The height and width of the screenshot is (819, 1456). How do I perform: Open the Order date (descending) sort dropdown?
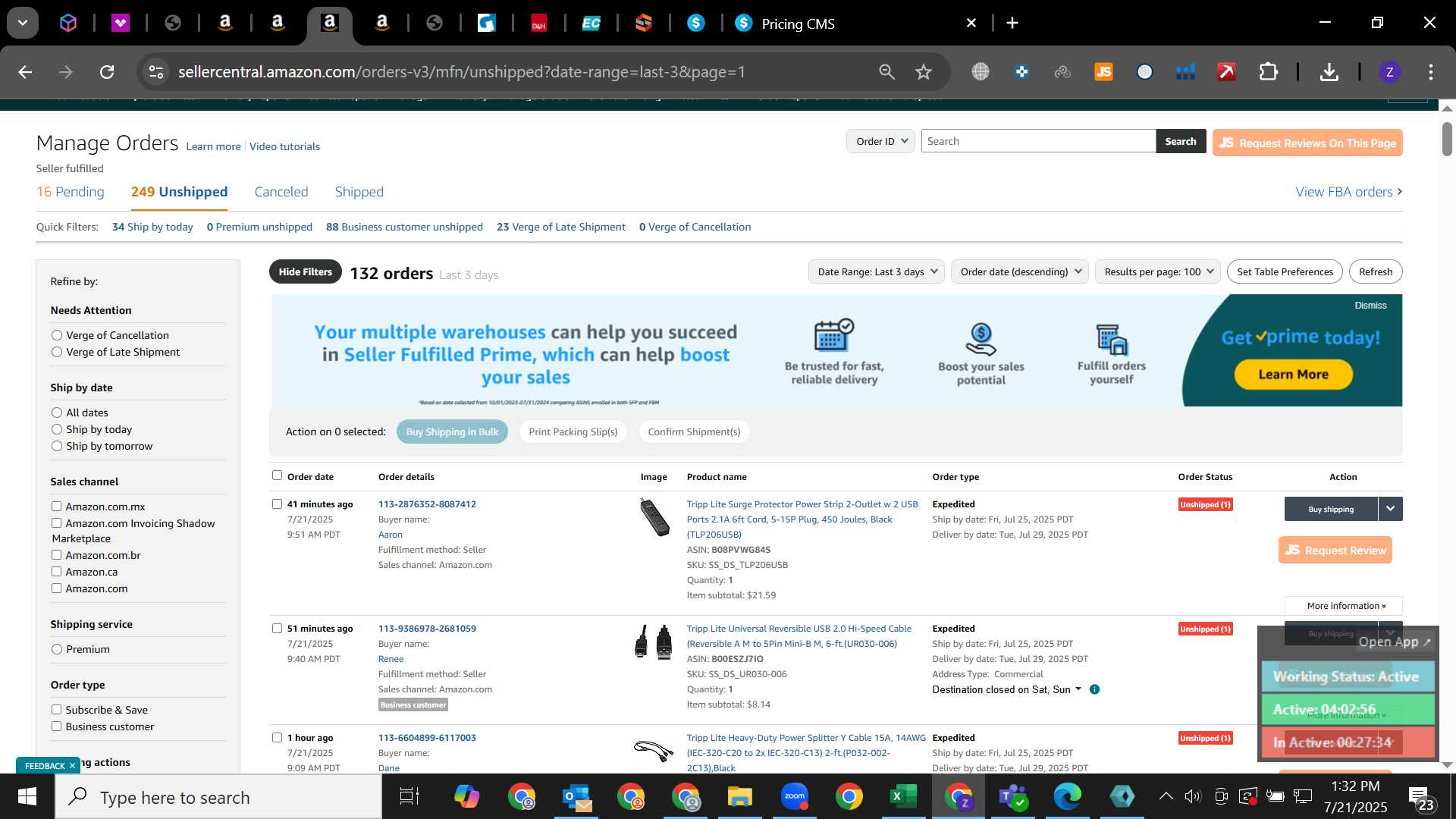tap(1020, 271)
